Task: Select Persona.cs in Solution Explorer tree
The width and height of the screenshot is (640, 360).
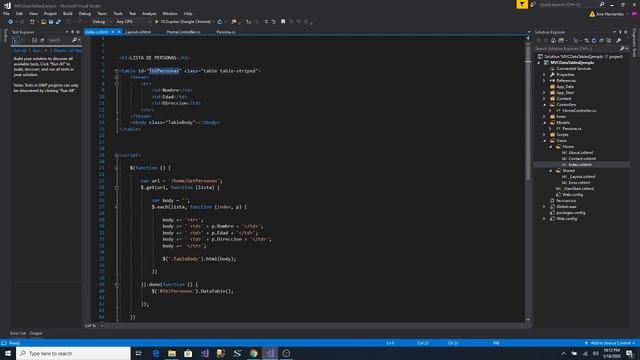Action: click(571, 129)
